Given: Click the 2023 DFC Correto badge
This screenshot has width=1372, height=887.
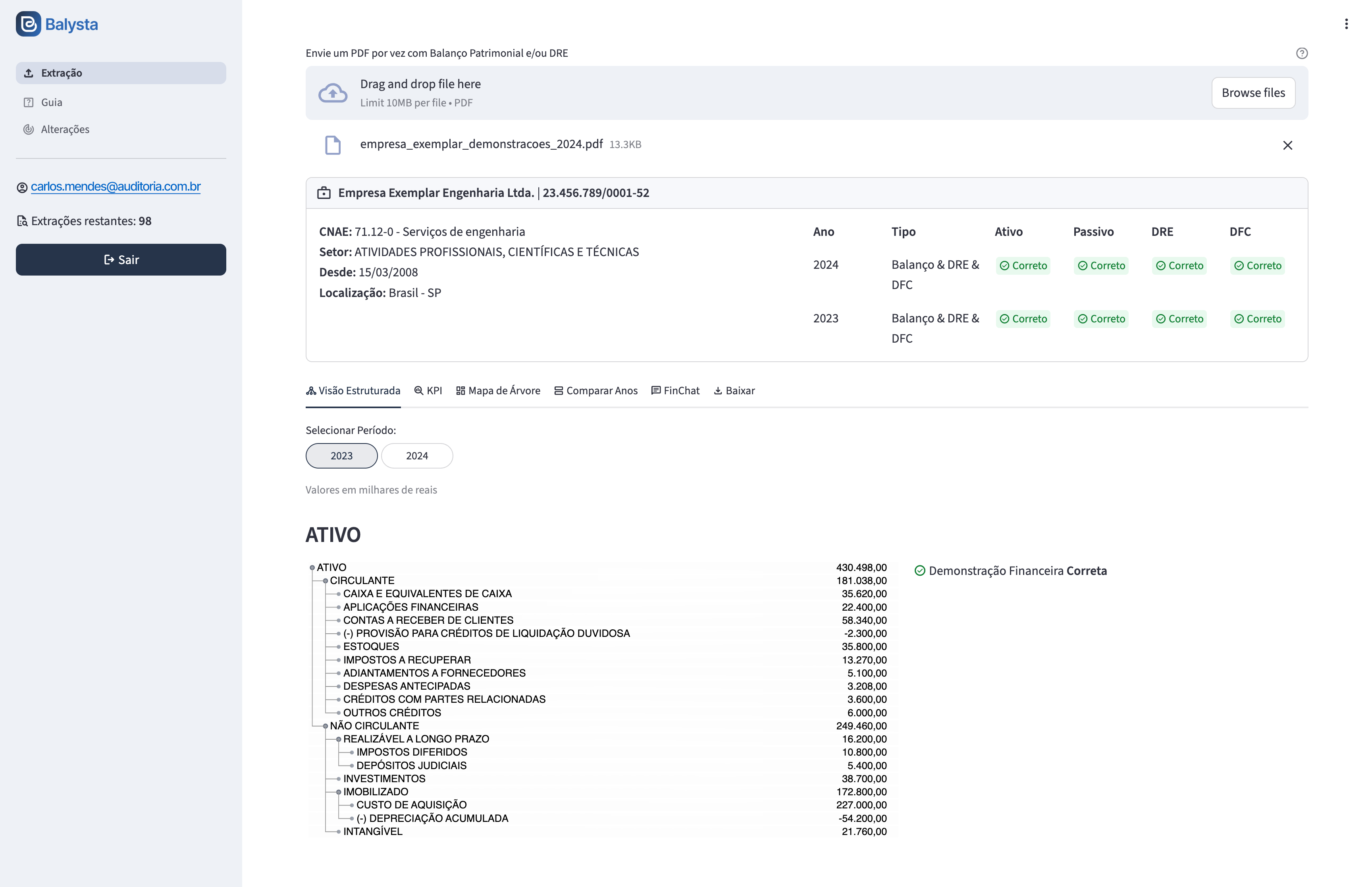Looking at the screenshot, I should click(x=1257, y=319).
